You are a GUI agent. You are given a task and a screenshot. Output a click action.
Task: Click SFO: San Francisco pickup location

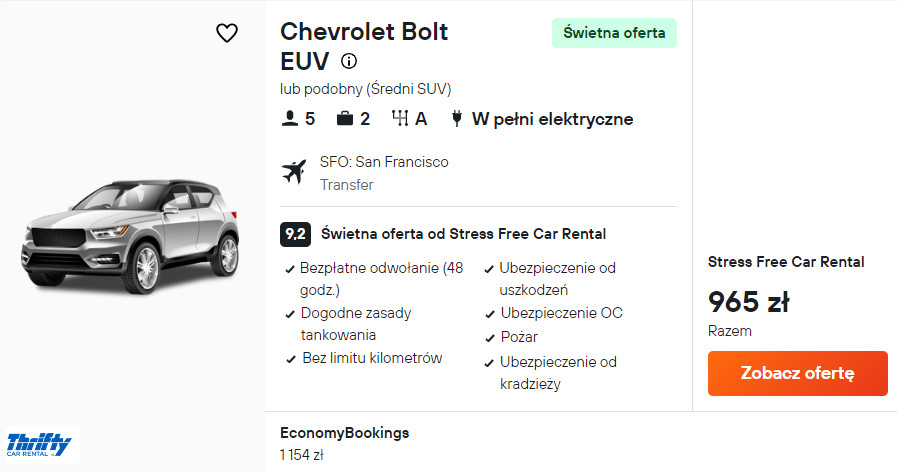click(x=384, y=162)
